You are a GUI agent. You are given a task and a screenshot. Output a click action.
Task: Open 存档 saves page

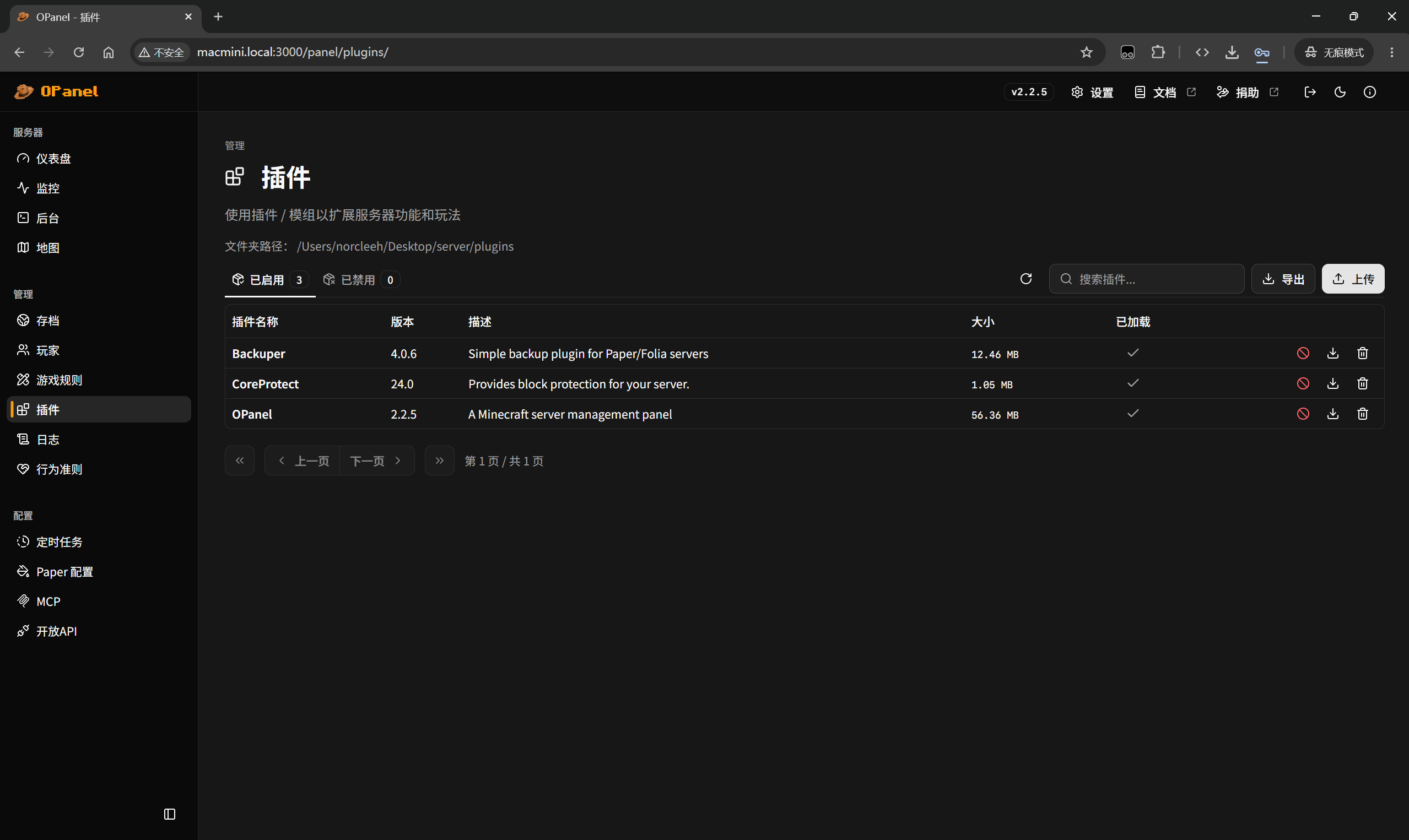pos(99,321)
